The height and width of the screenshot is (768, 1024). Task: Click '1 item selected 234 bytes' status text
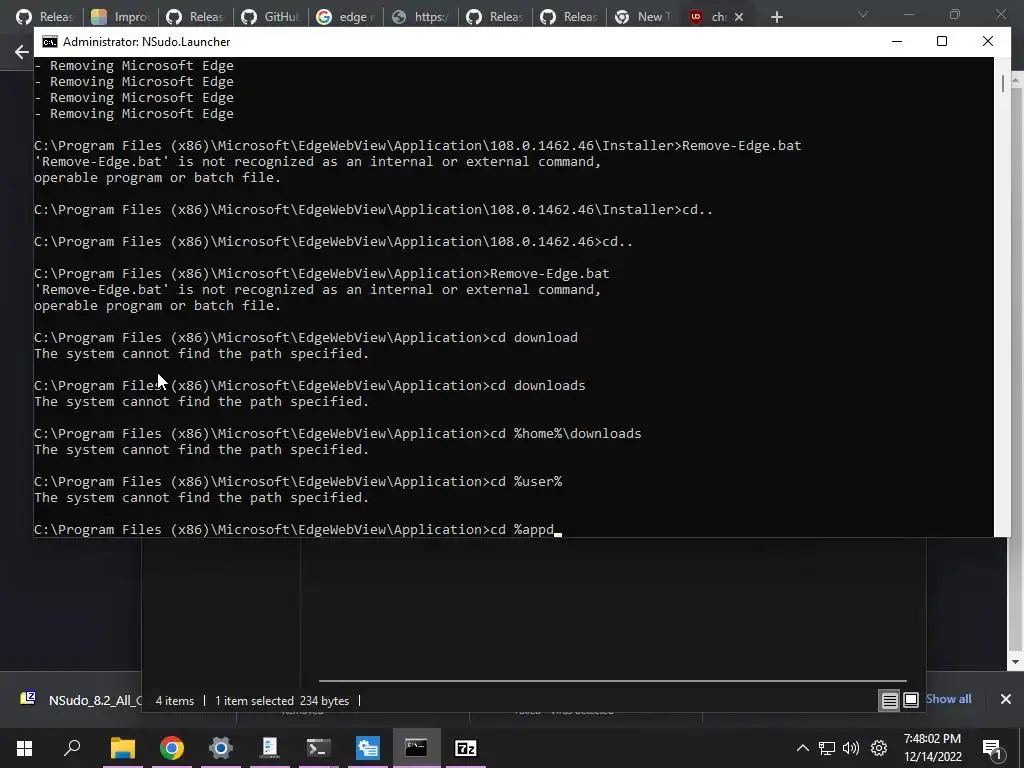coord(281,701)
